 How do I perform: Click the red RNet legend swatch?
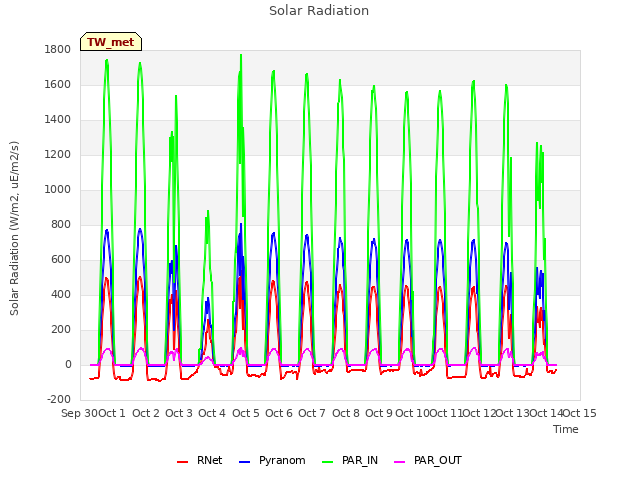(182, 462)
